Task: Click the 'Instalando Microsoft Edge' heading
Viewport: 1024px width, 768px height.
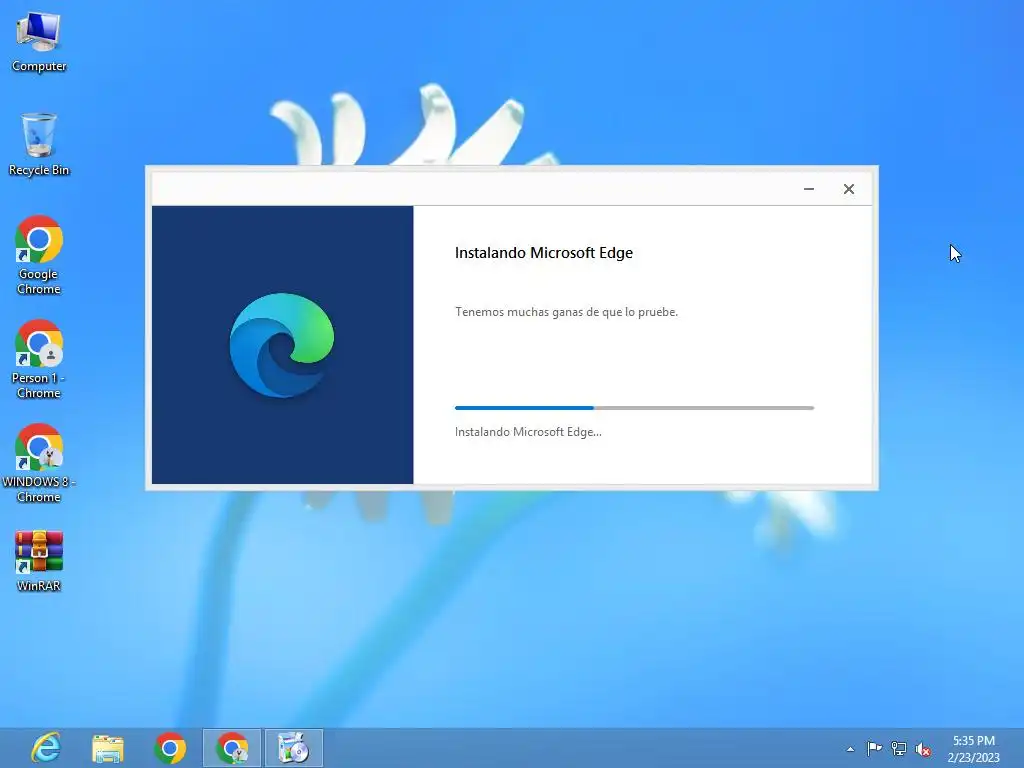Action: (543, 253)
